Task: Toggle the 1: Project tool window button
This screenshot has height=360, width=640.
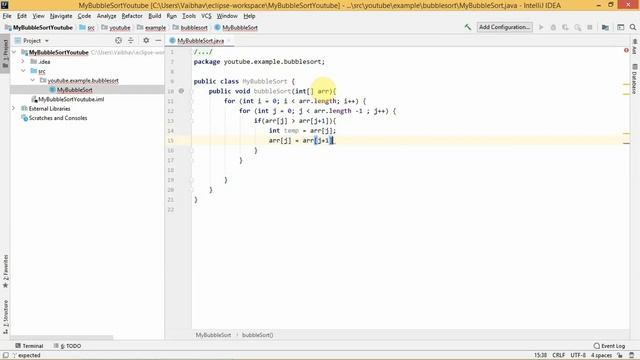Action: point(5,53)
